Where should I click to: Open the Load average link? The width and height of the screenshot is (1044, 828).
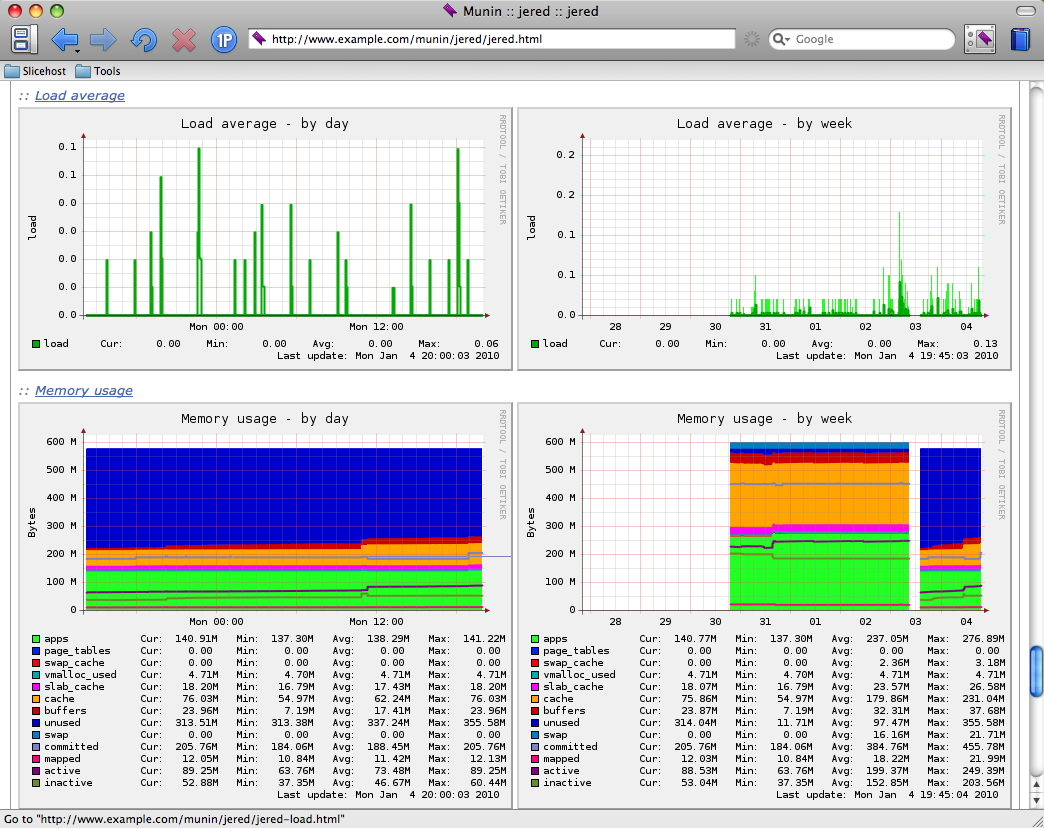click(x=80, y=96)
